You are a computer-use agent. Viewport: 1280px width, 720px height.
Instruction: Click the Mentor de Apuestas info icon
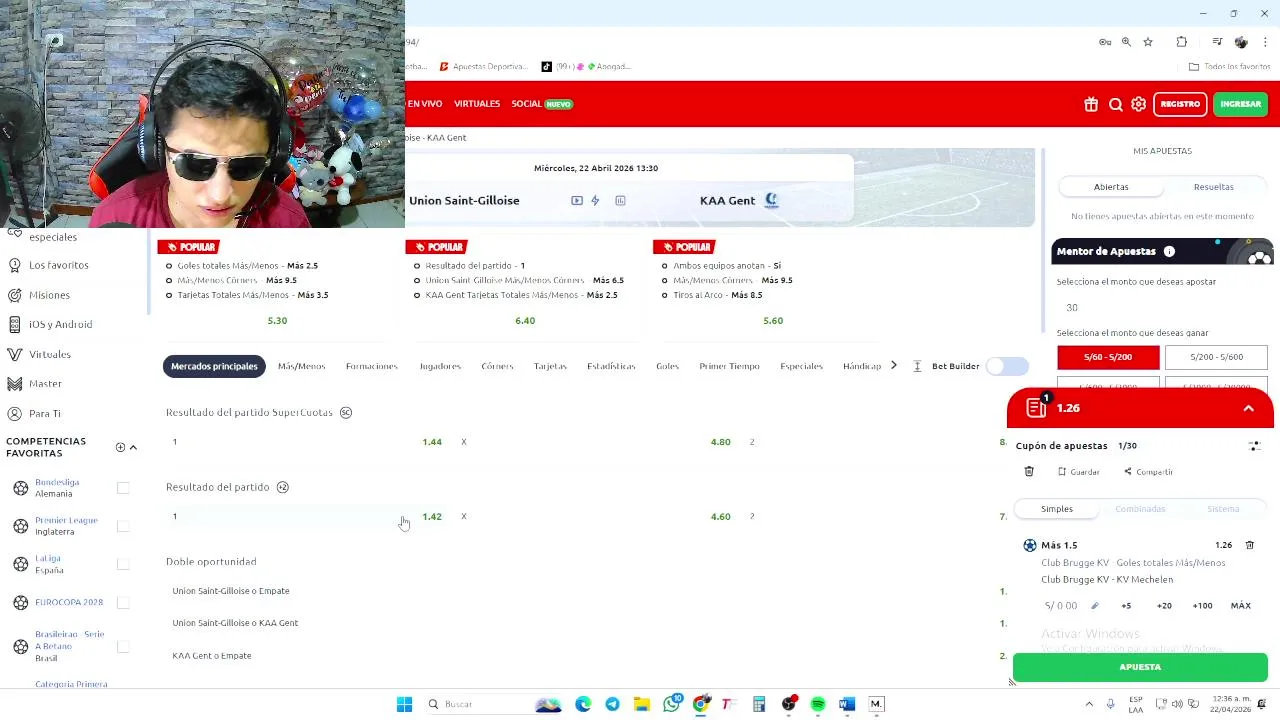(x=1169, y=251)
